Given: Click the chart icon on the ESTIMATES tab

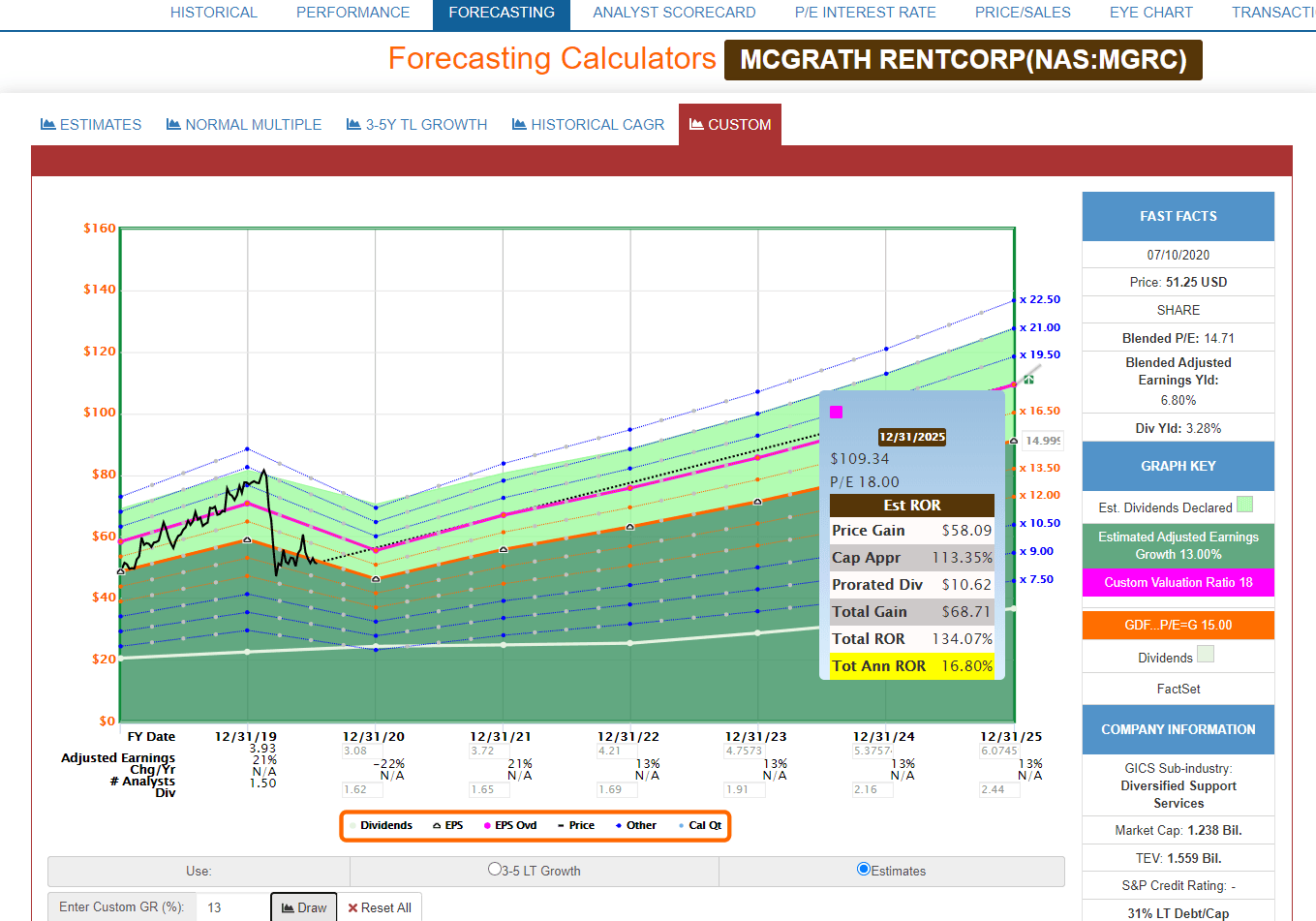Looking at the screenshot, I should pos(47,124).
